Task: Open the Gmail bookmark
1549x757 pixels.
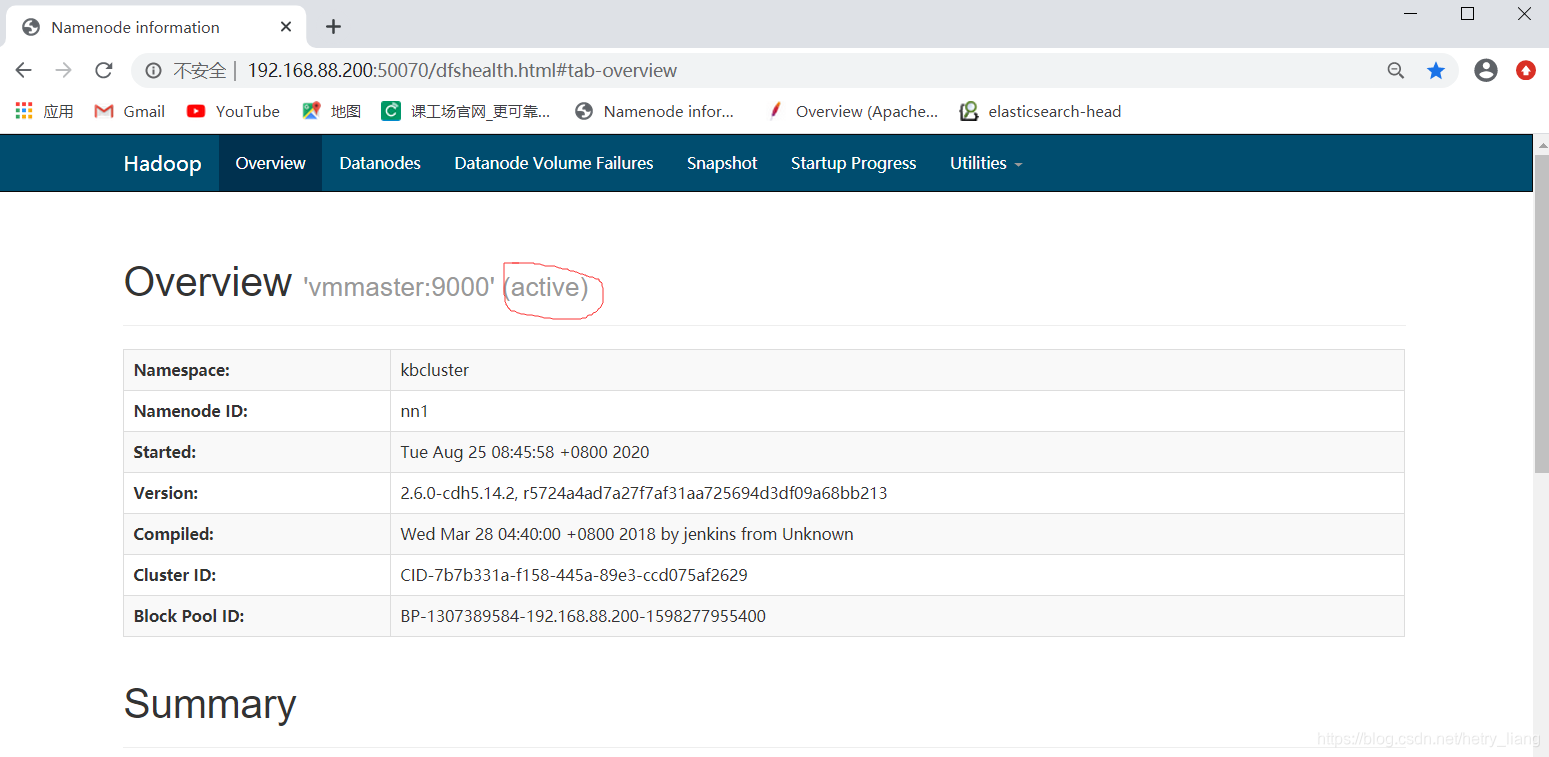Action: coord(129,111)
